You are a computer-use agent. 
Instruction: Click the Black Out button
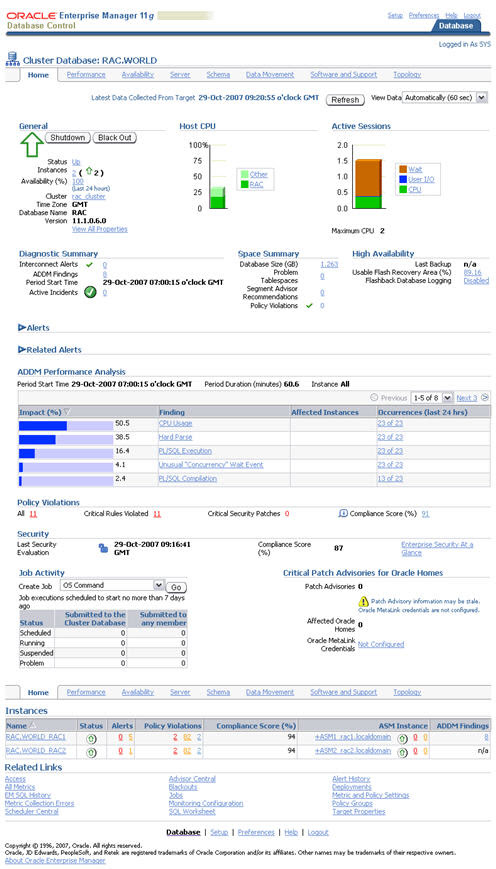coord(114,137)
